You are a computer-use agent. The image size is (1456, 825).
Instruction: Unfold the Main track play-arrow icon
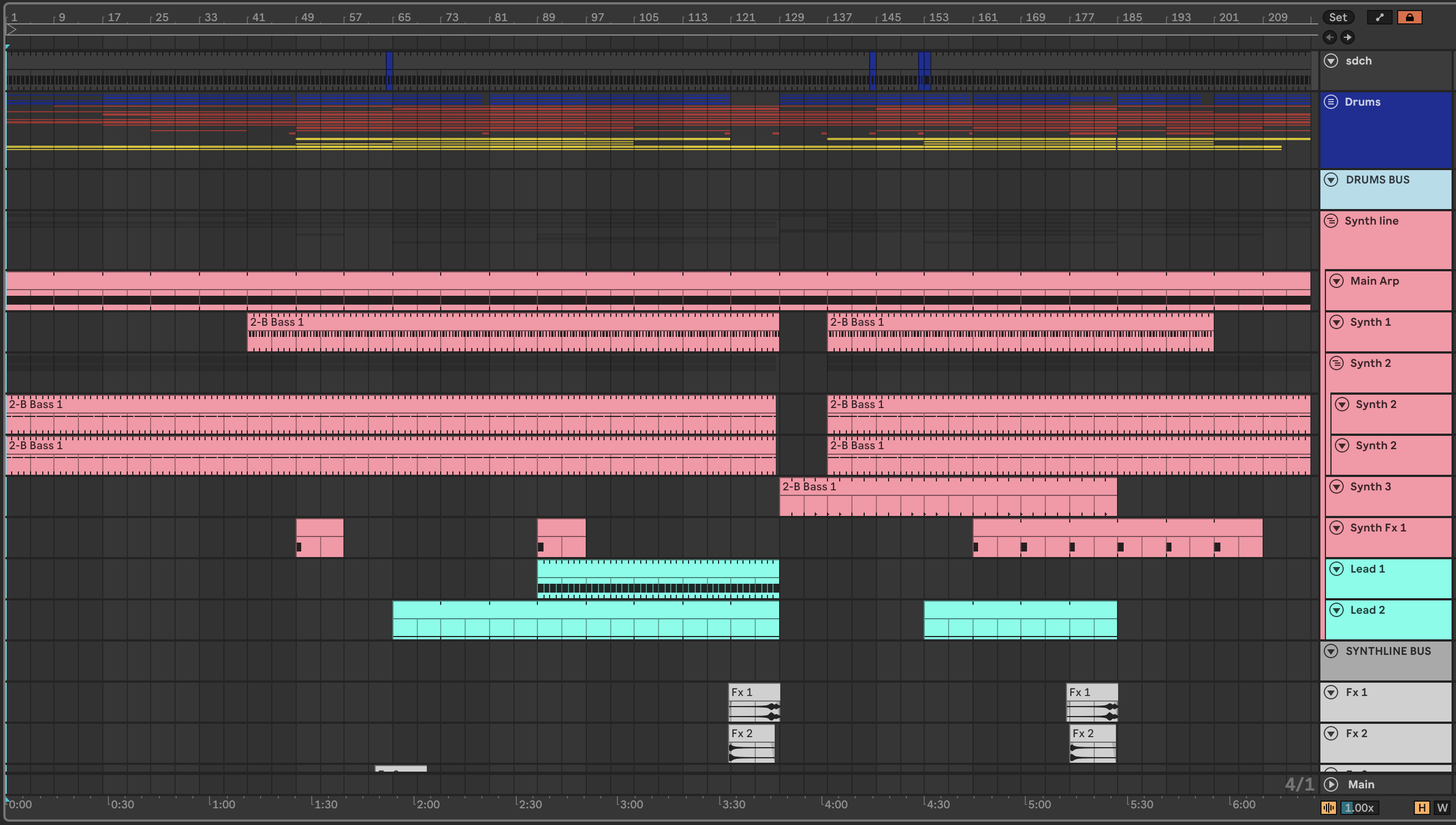pos(1331,784)
